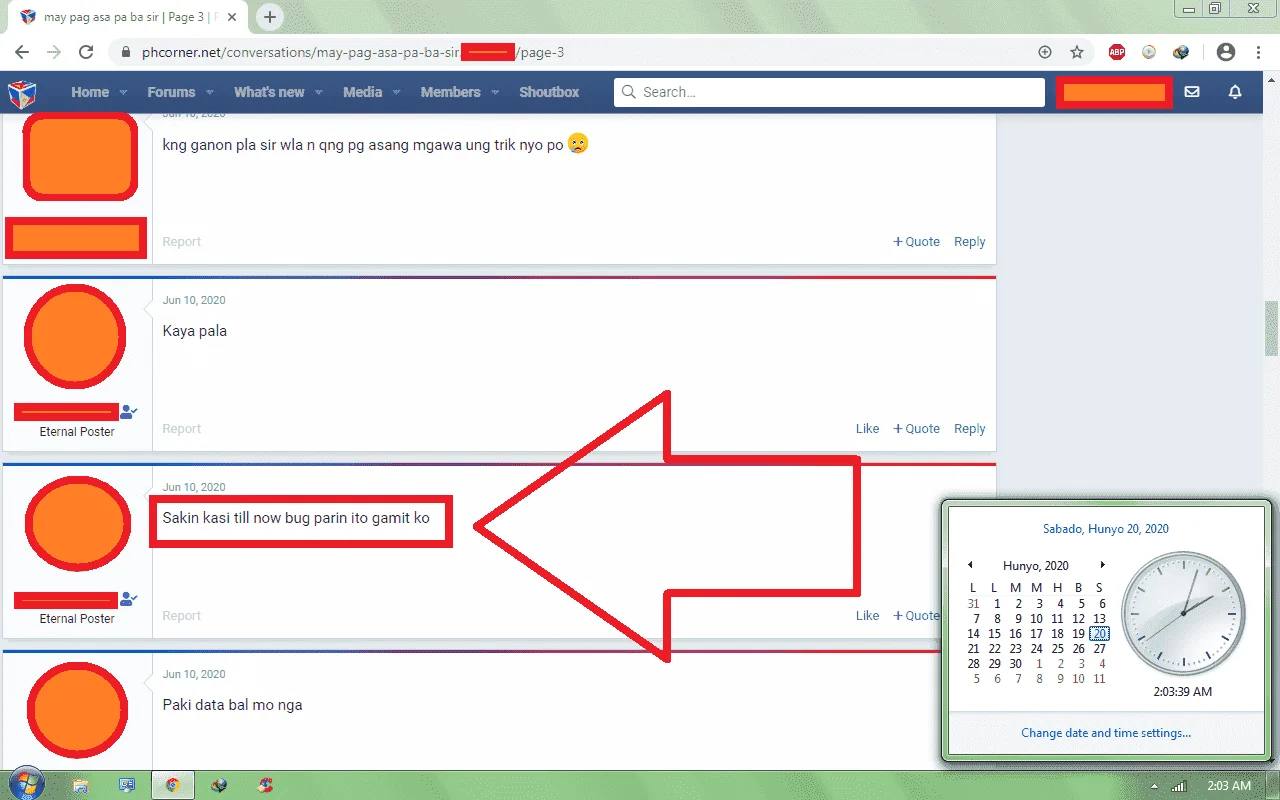The height and width of the screenshot is (800, 1280).
Task: Report the "Kaya pala" message
Action: point(181,428)
